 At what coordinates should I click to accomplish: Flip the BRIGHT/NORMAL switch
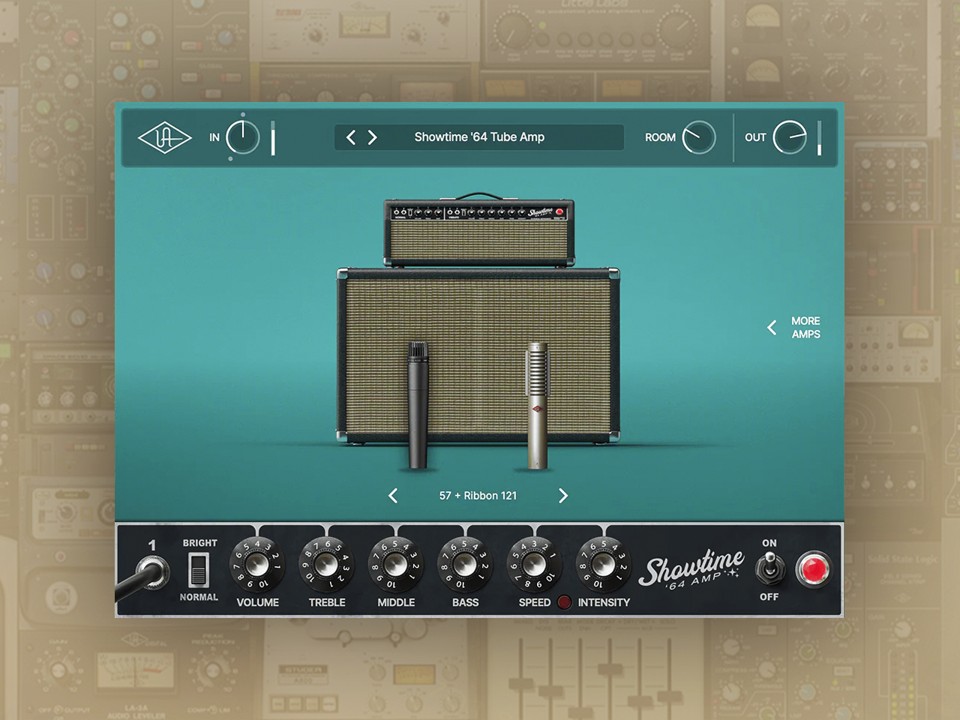(199, 570)
